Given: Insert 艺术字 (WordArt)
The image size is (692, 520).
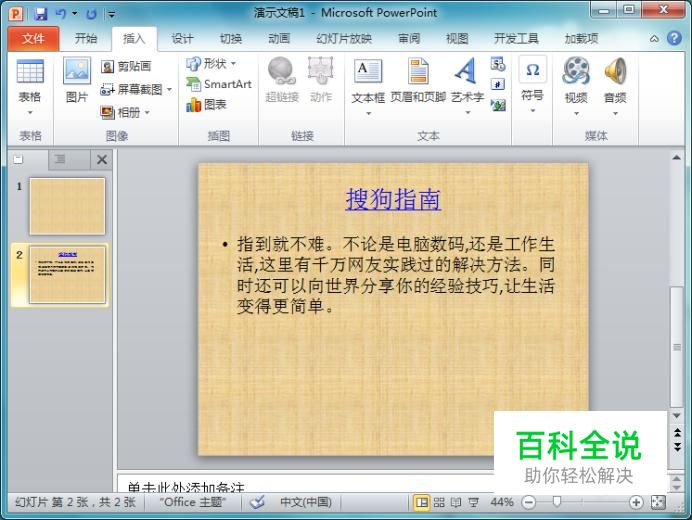Looking at the screenshot, I should click(x=467, y=73).
